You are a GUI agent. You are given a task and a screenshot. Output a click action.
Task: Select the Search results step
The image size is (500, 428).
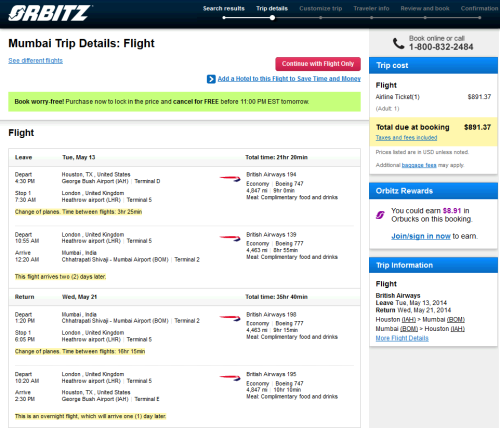tap(224, 9)
